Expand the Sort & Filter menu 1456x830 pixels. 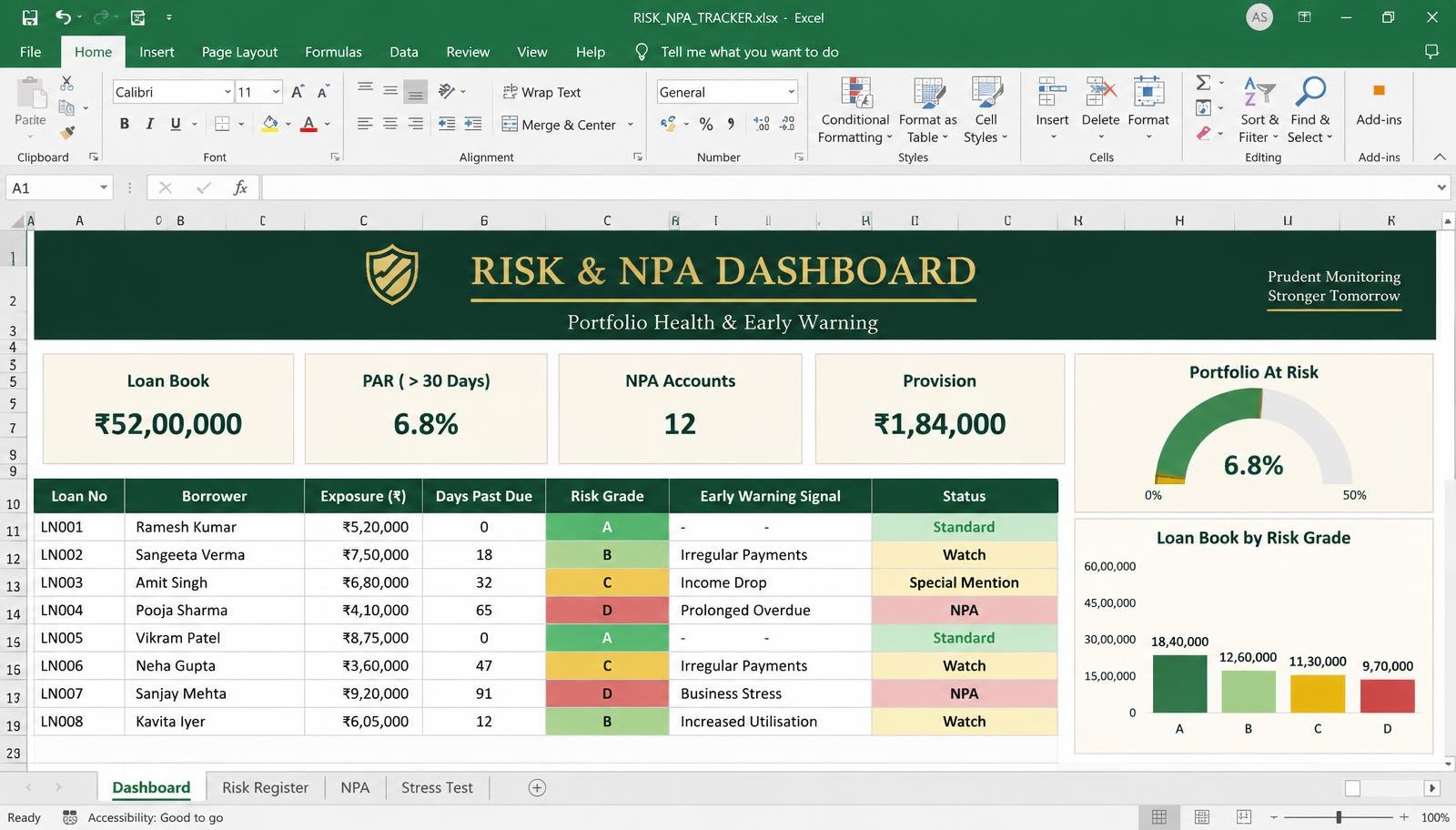1259,111
